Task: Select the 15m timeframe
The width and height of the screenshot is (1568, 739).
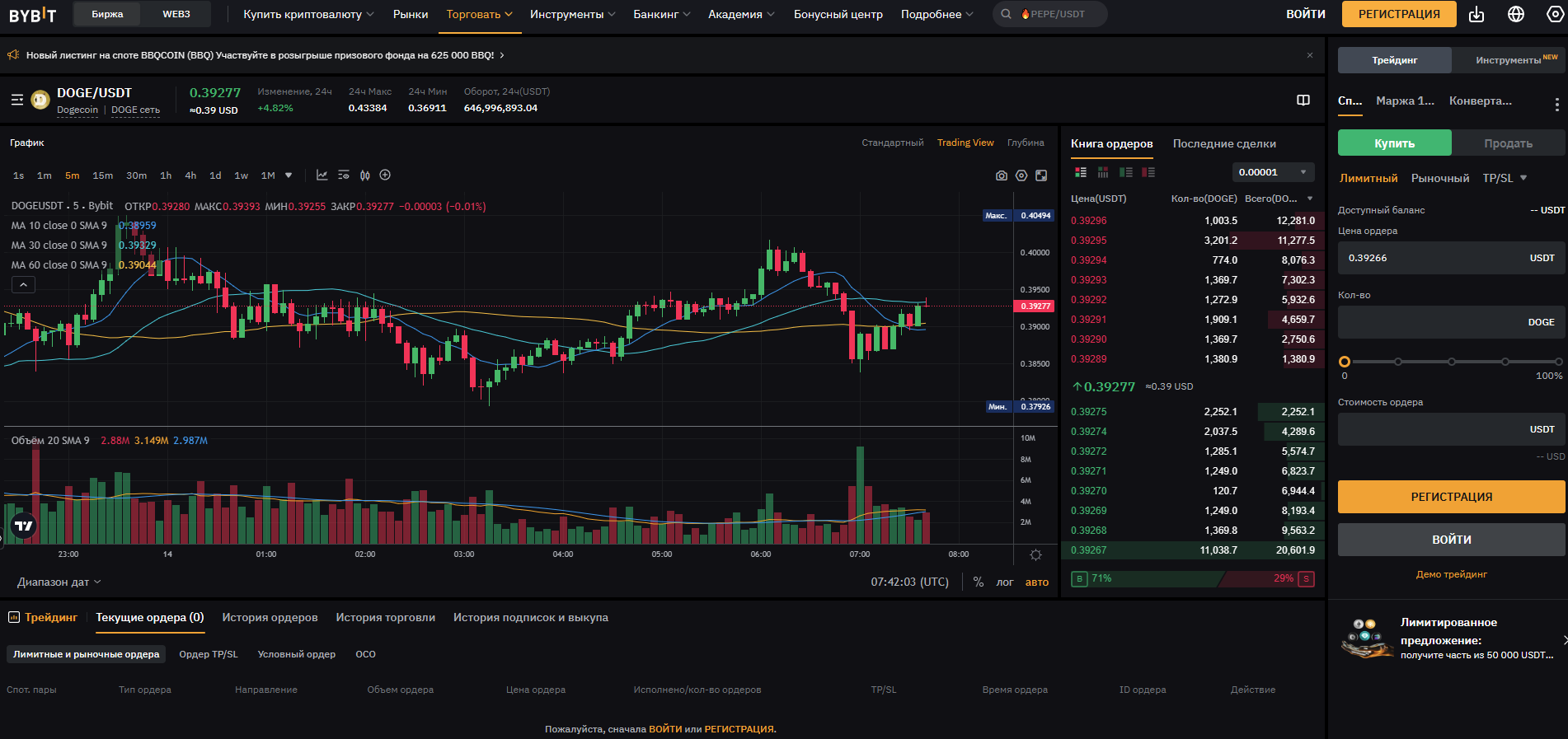Action: (102, 175)
